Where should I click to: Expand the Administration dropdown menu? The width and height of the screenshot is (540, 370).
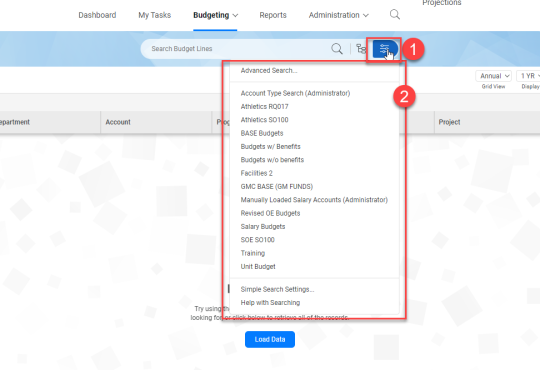(x=339, y=15)
